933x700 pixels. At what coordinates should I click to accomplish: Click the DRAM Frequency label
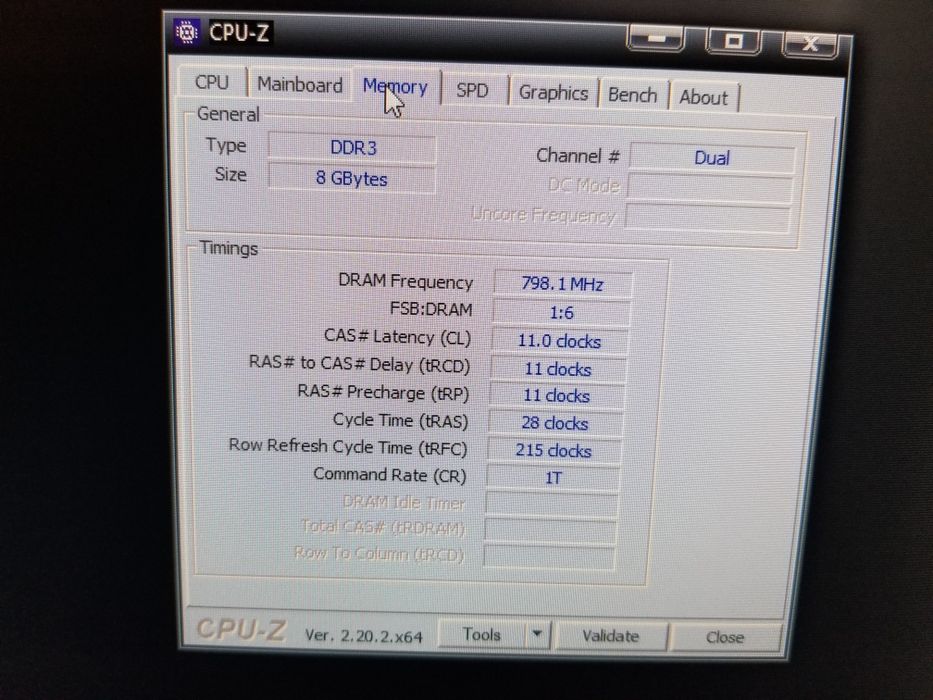(x=406, y=282)
